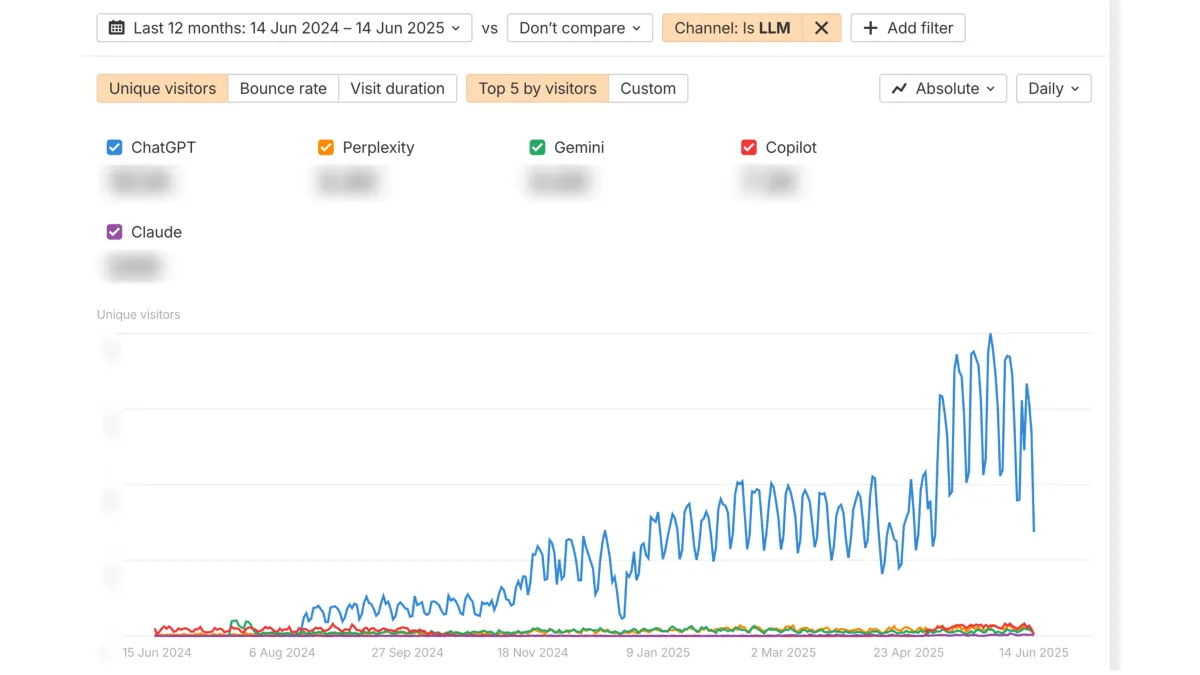Toggle the Gemini visitors checkbox

pyautogui.click(x=537, y=147)
